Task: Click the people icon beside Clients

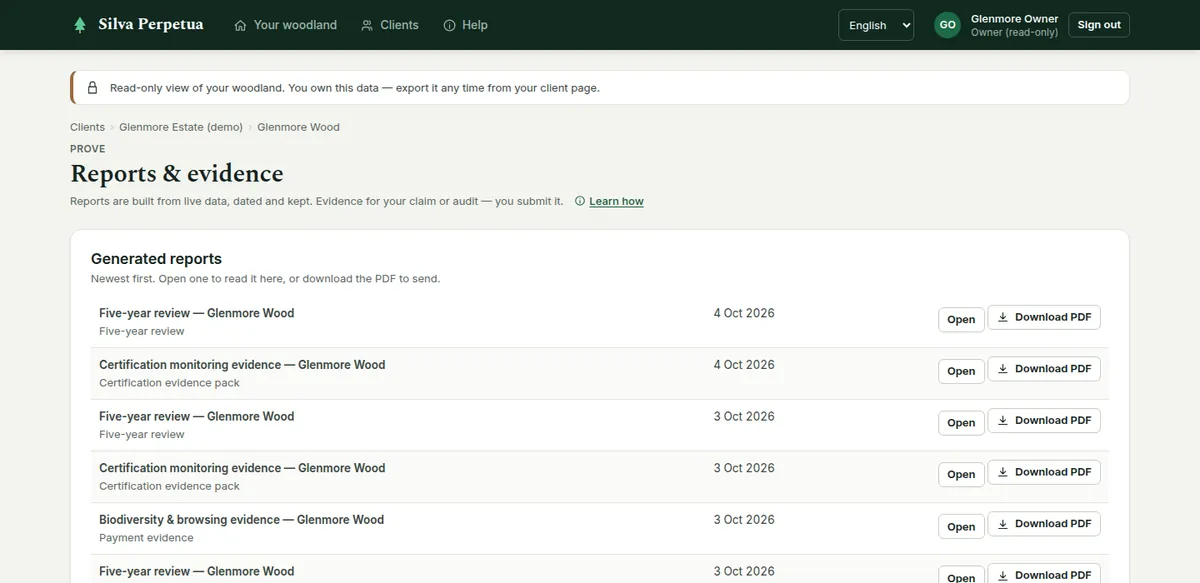Action: [367, 25]
